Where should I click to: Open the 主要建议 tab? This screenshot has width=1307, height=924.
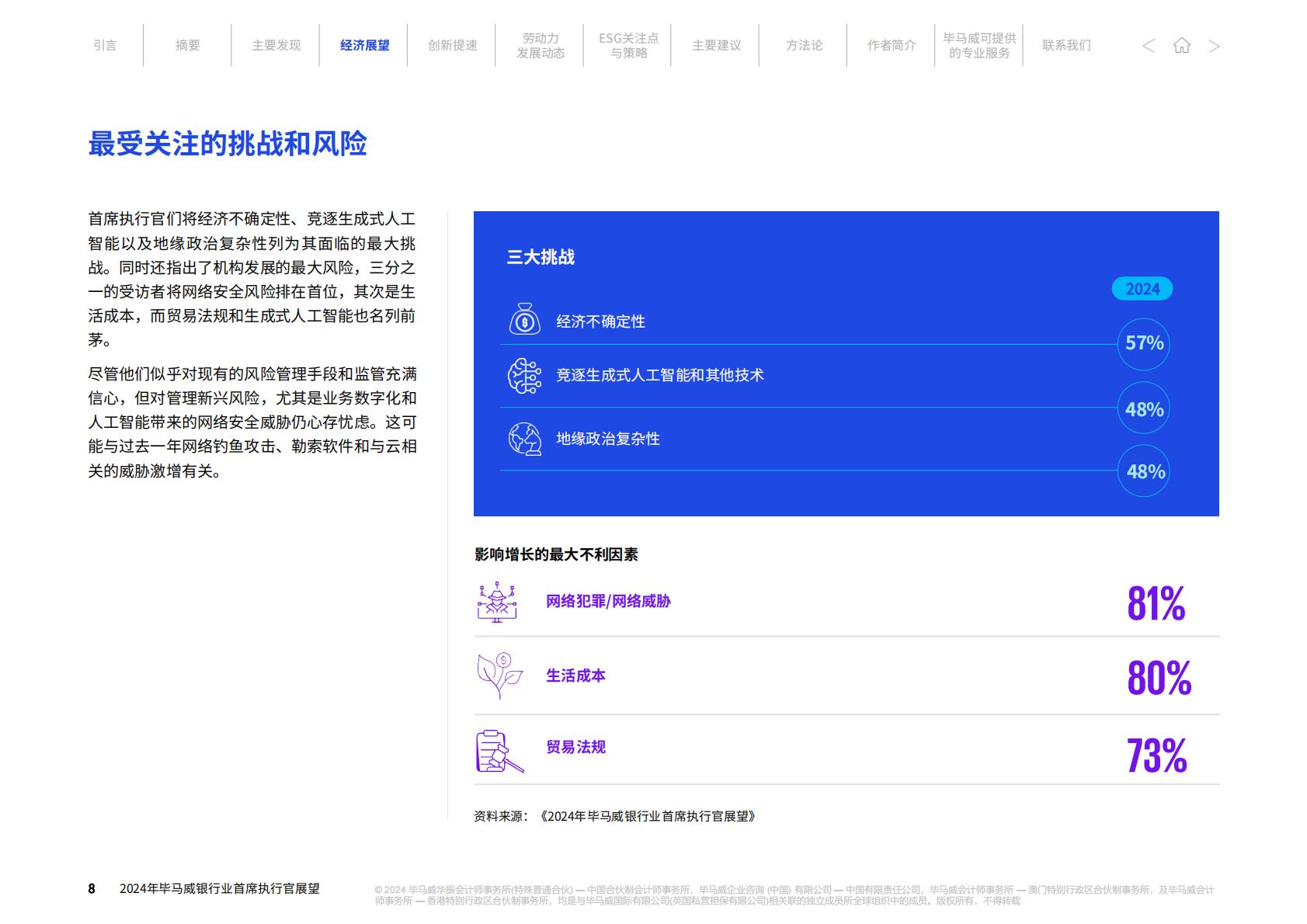[x=716, y=45]
